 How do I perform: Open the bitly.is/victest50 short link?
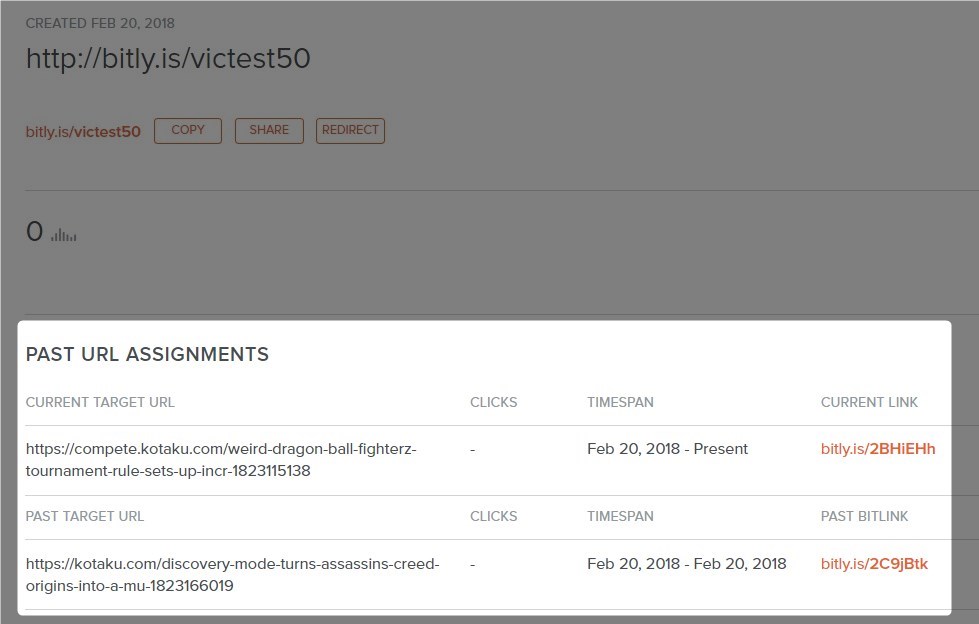coord(83,132)
